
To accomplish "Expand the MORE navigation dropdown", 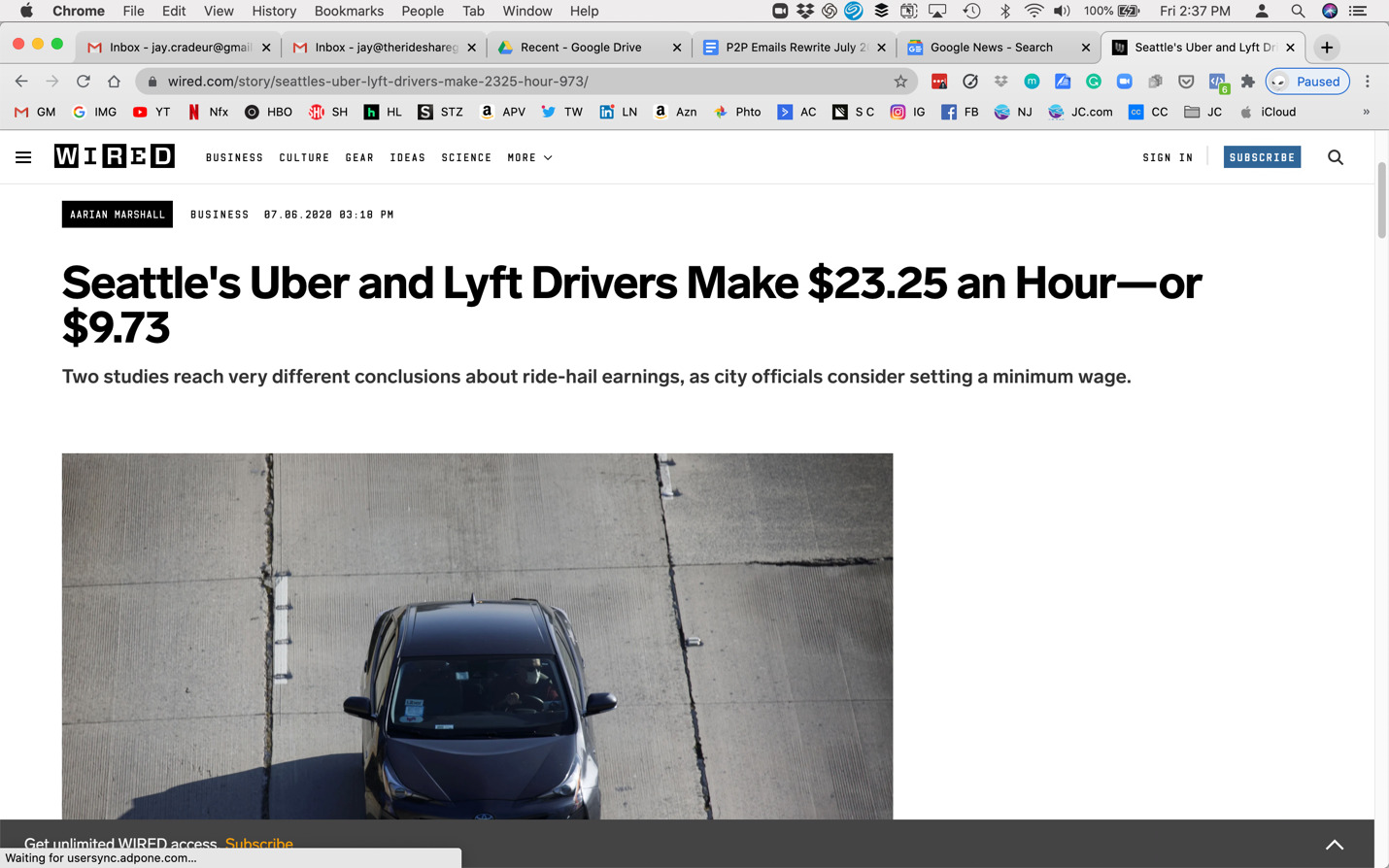I will (x=530, y=157).
